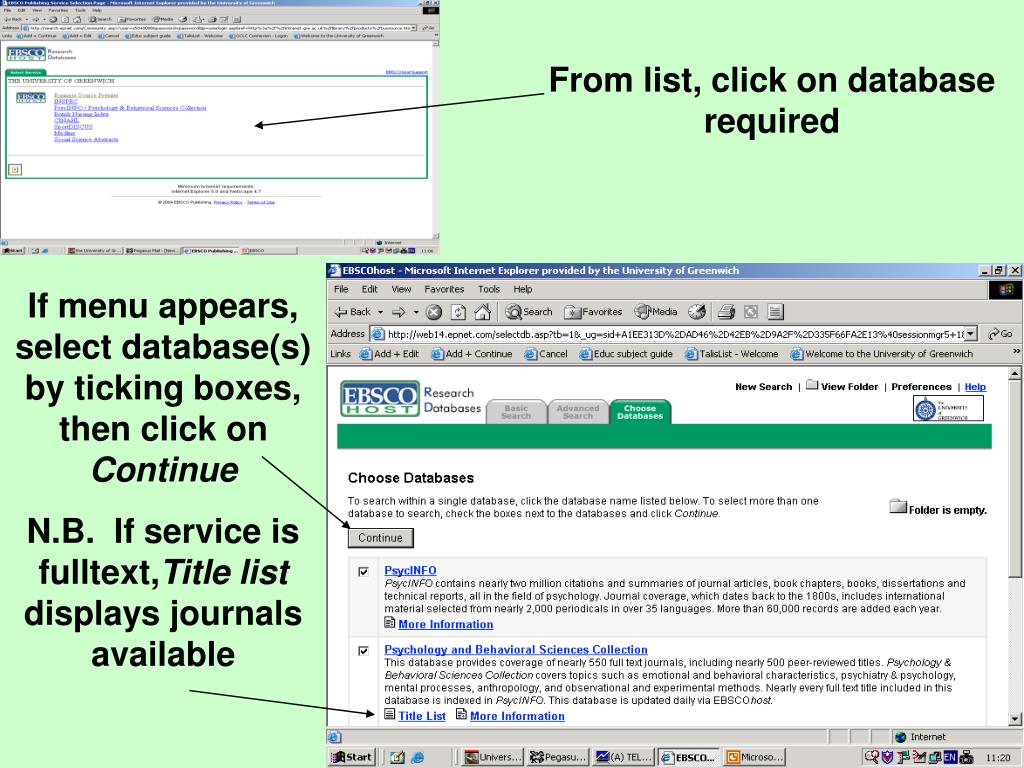Screen dimensions: 1024x768
Task: Switch to the Basic Search tab
Action: [516, 411]
